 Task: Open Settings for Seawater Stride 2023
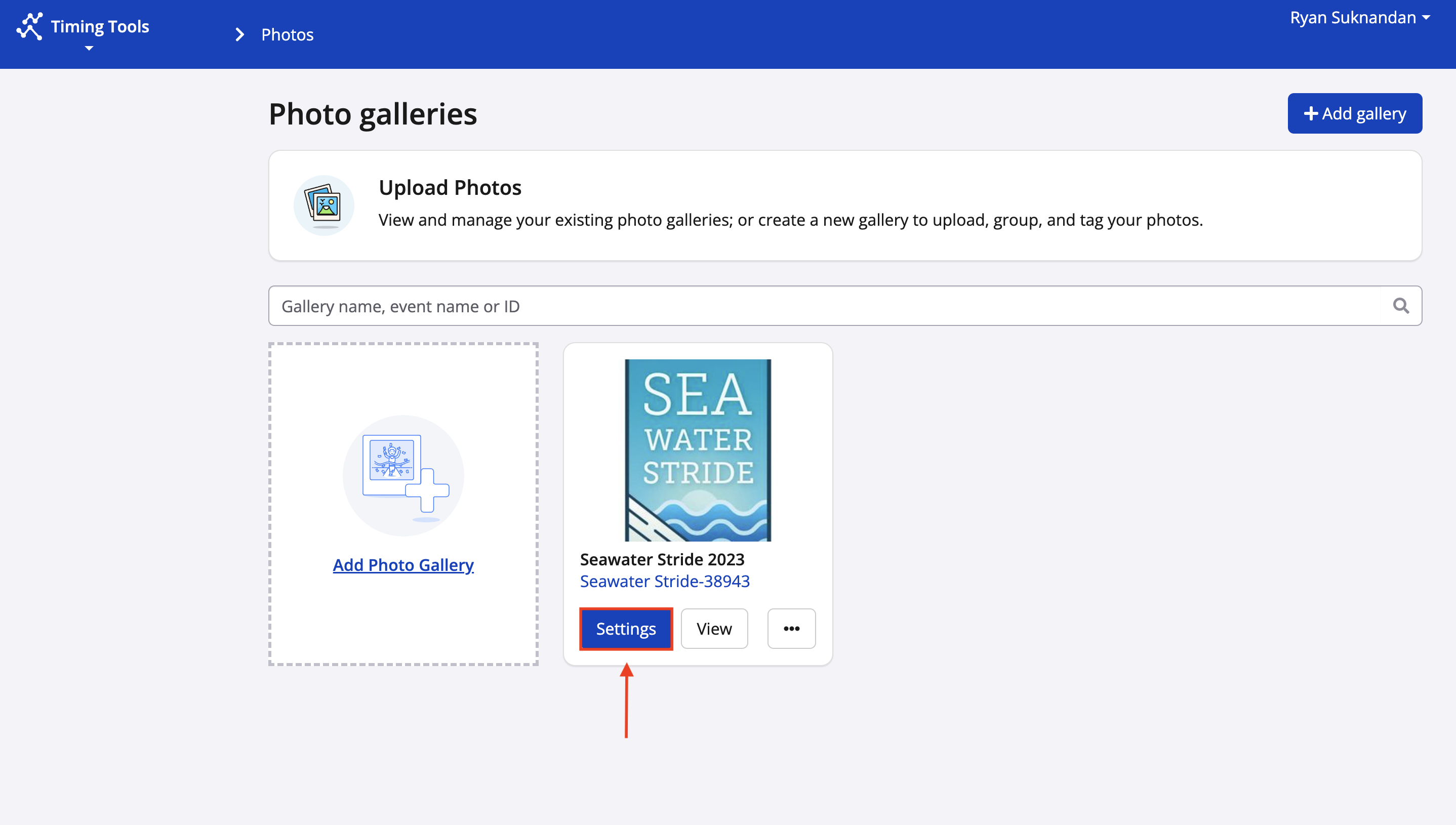[626, 629]
